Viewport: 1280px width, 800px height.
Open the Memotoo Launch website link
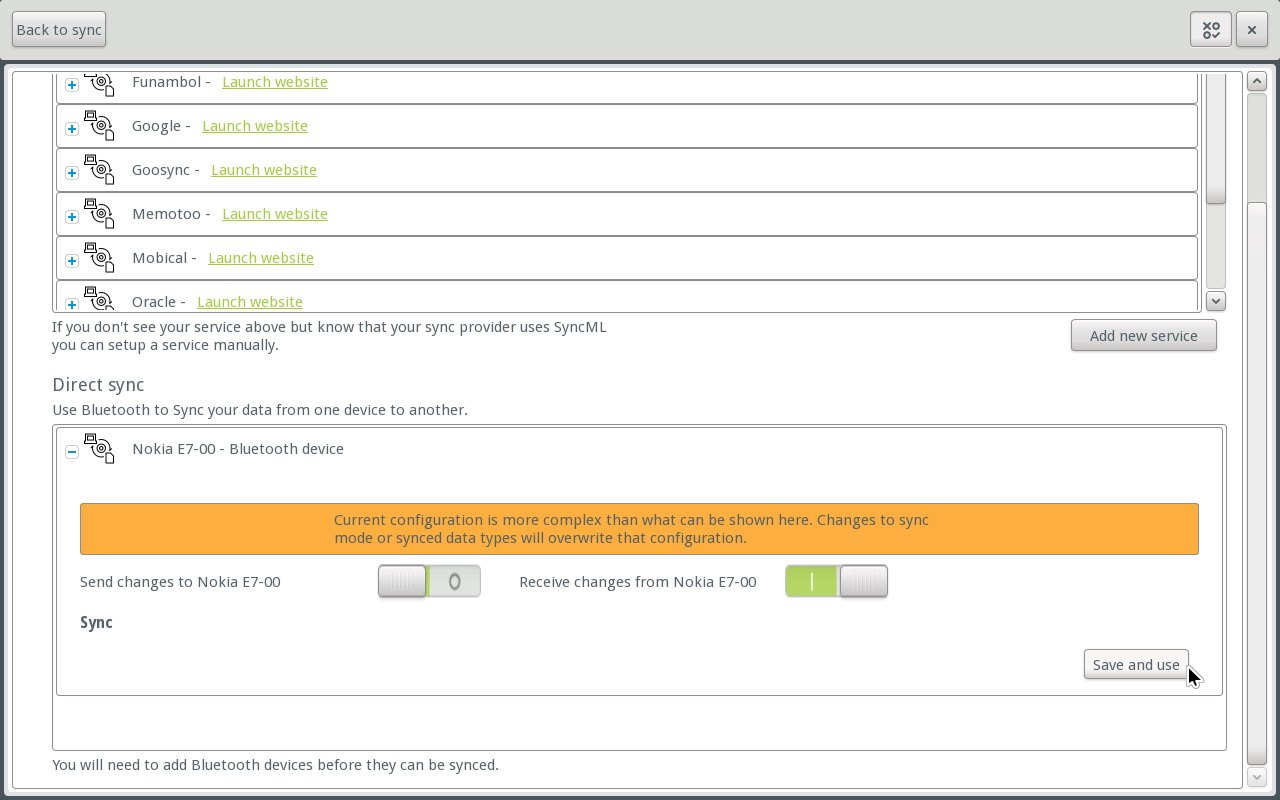(275, 214)
